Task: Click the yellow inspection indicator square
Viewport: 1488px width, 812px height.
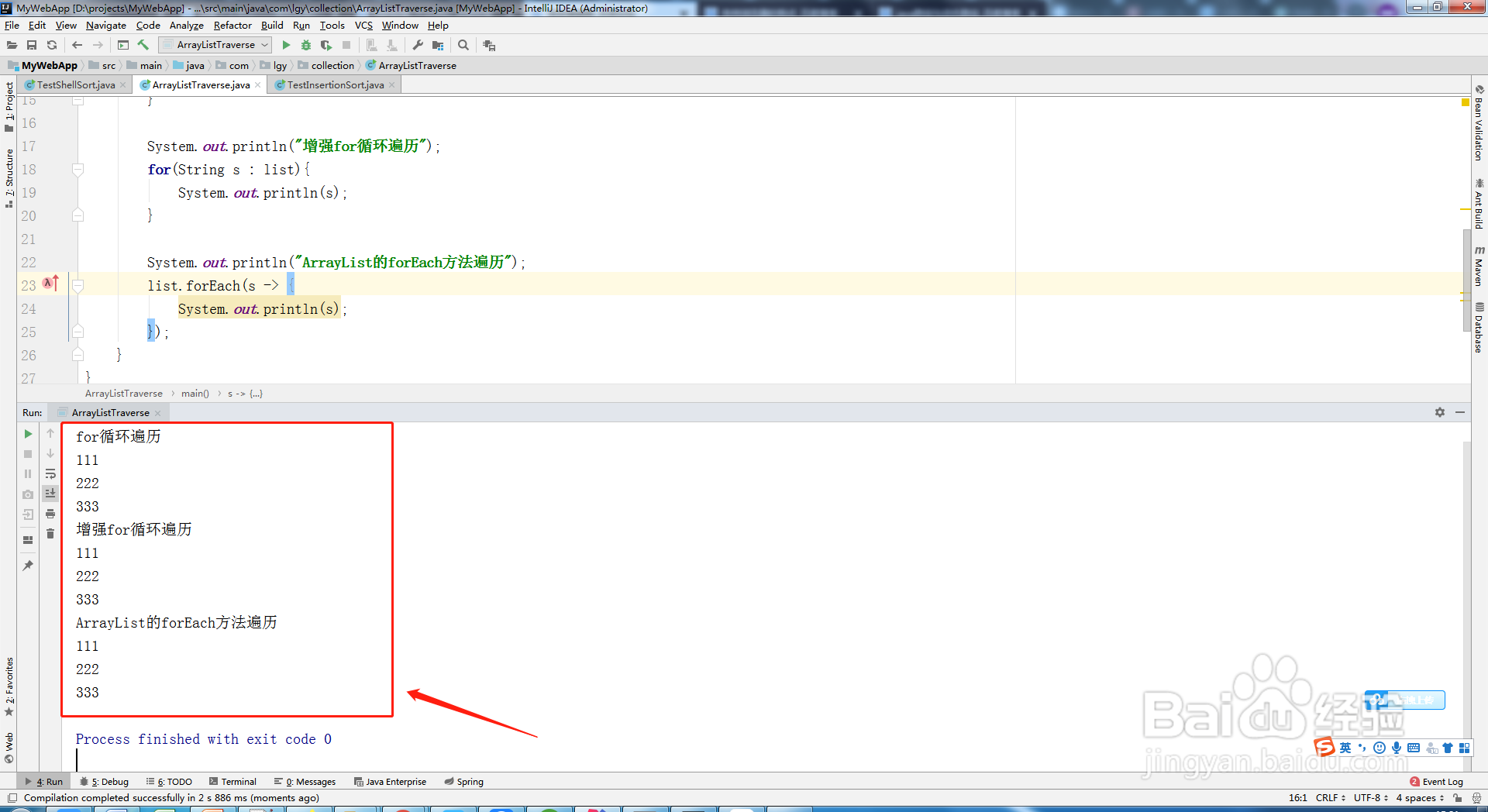Action: [x=1465, y=102]
